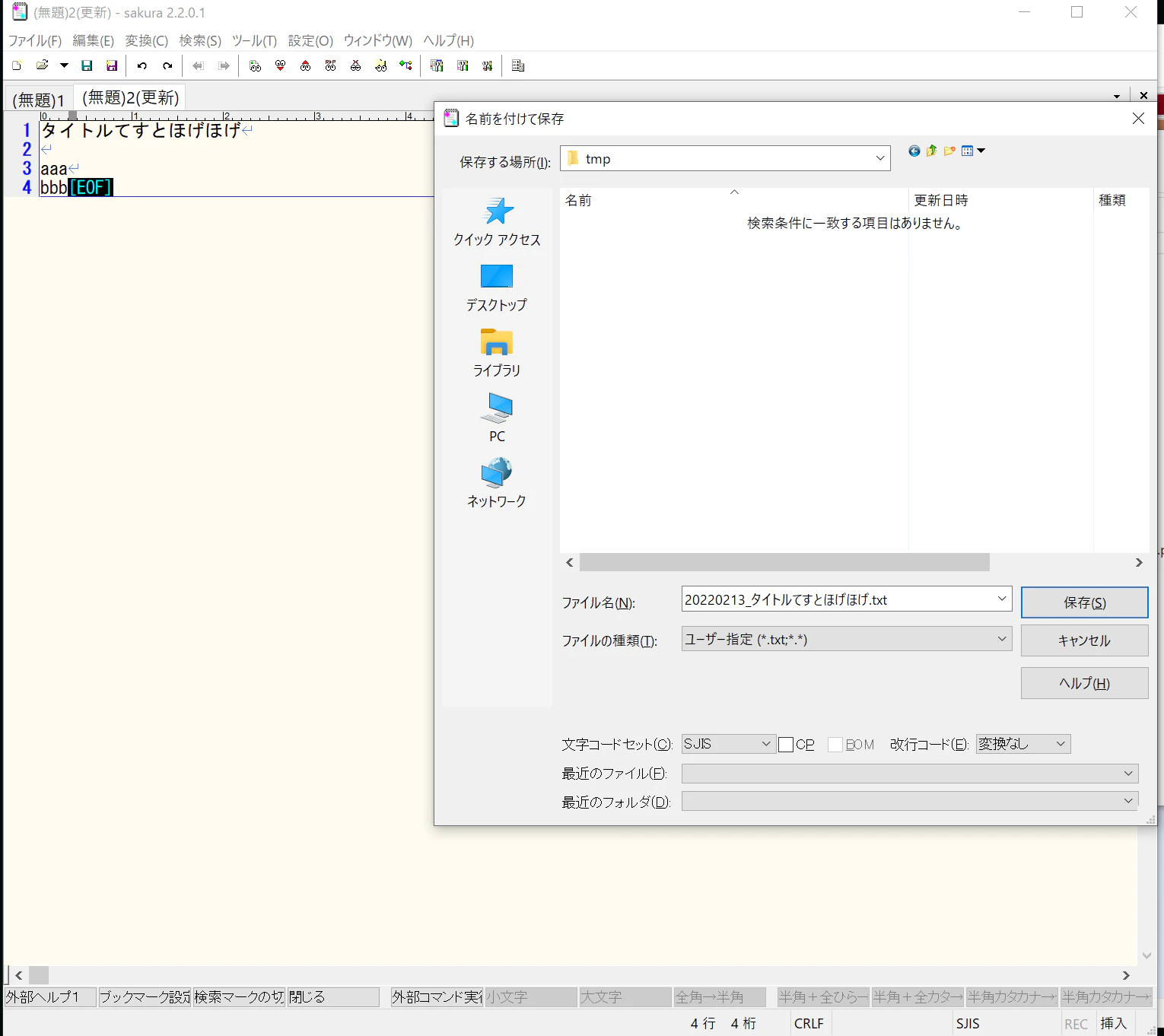
Task: Select デスクトップ in places bar
Action: click(497, 288)
